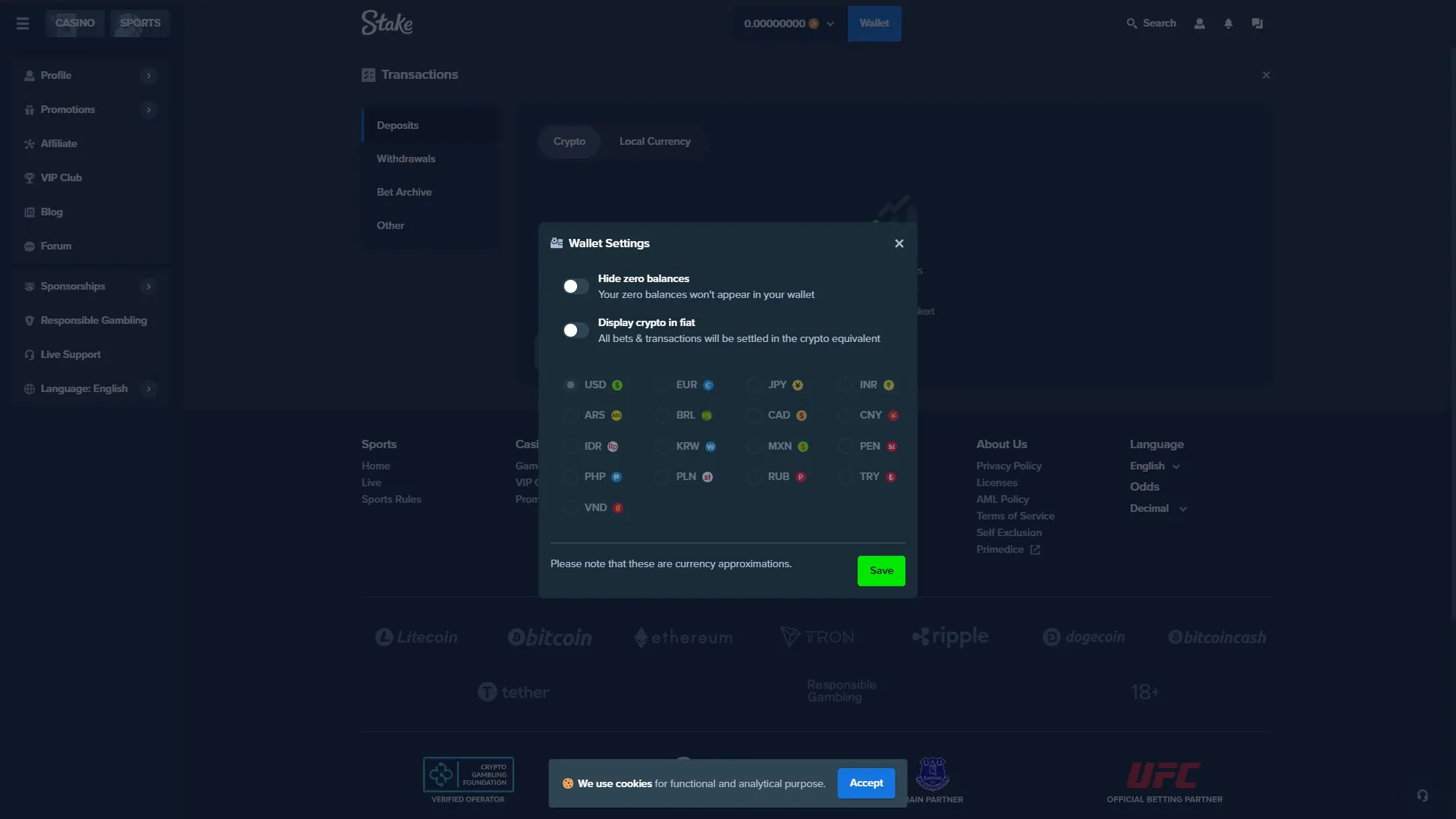1456x819 pixels.
Task: Open the chat bubble icon
Action: pyautogui.click(x=1257, y=24)
